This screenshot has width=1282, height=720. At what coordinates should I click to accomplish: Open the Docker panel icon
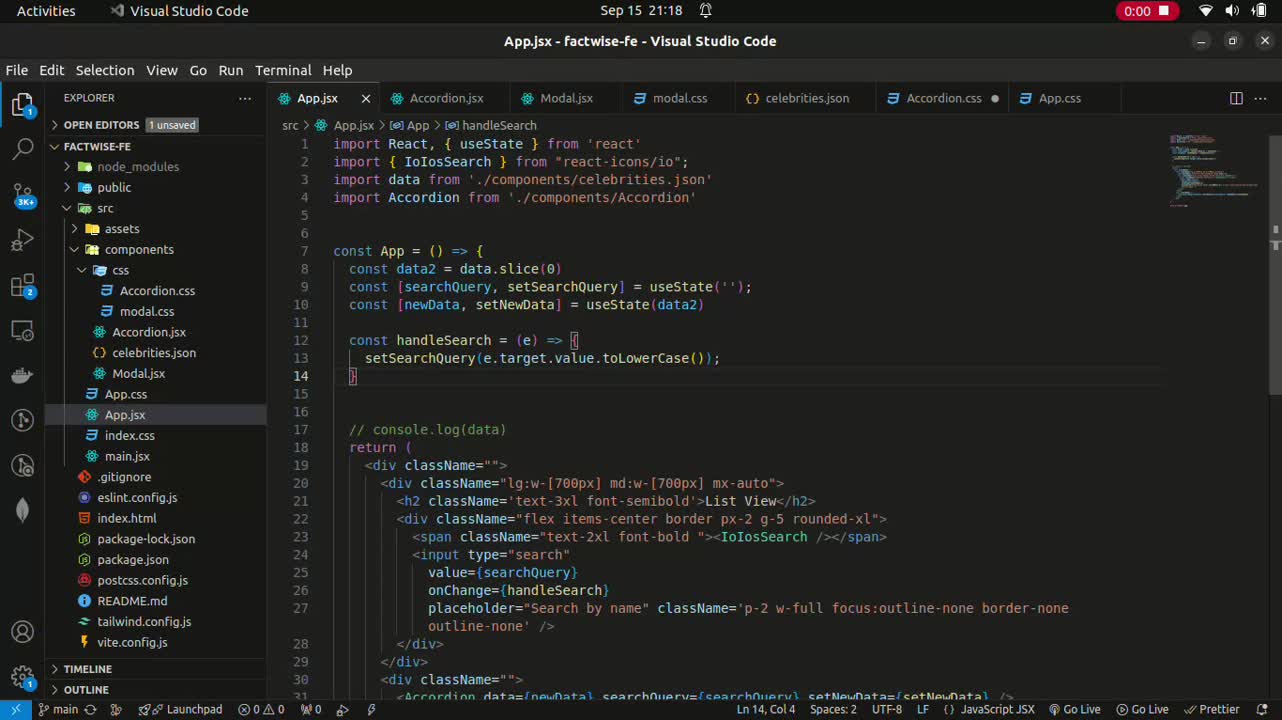point(22,376)
